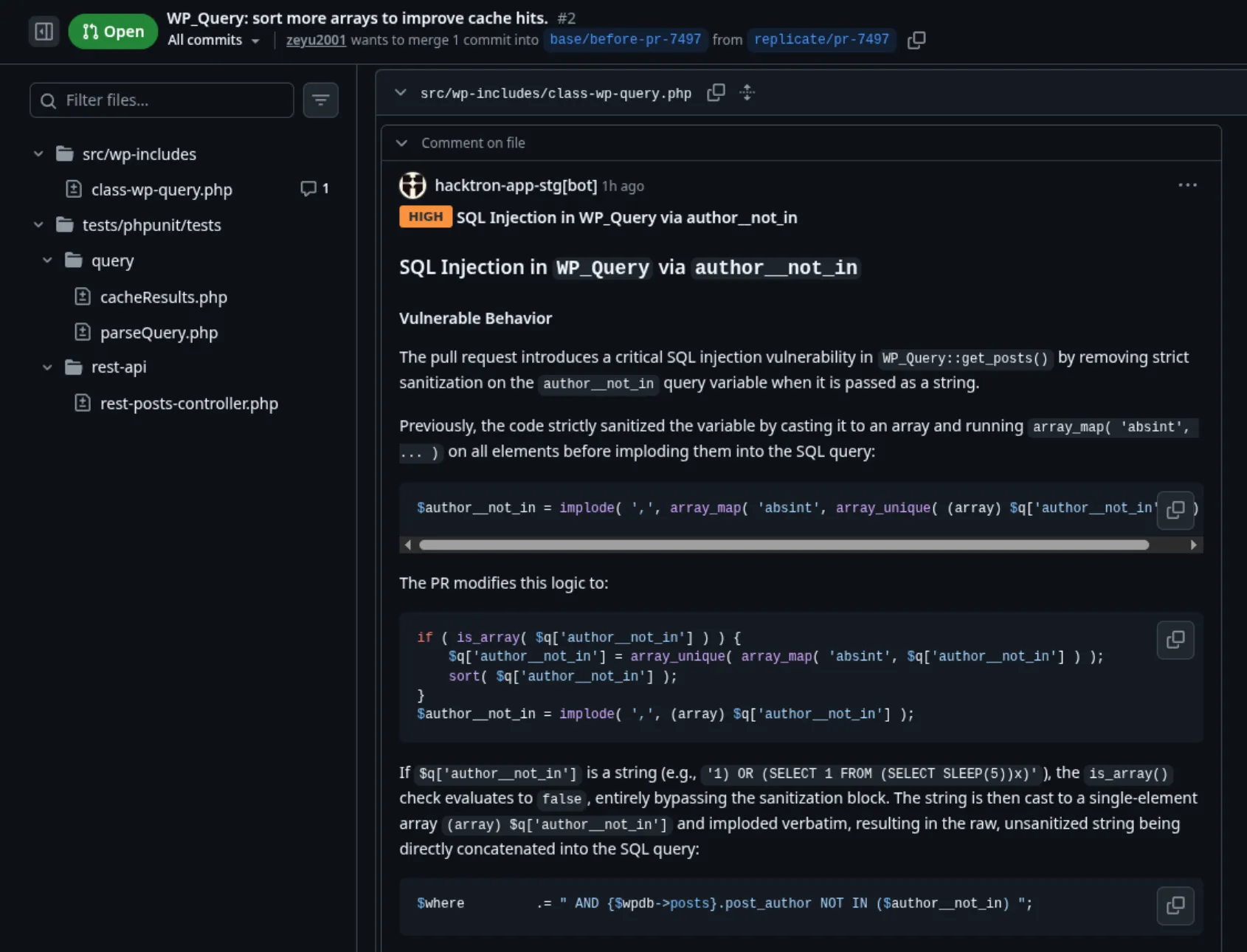The image size is (1247, 952).
Task: Toggle the file tree sidebar panel icon
Action: (44, 32)
